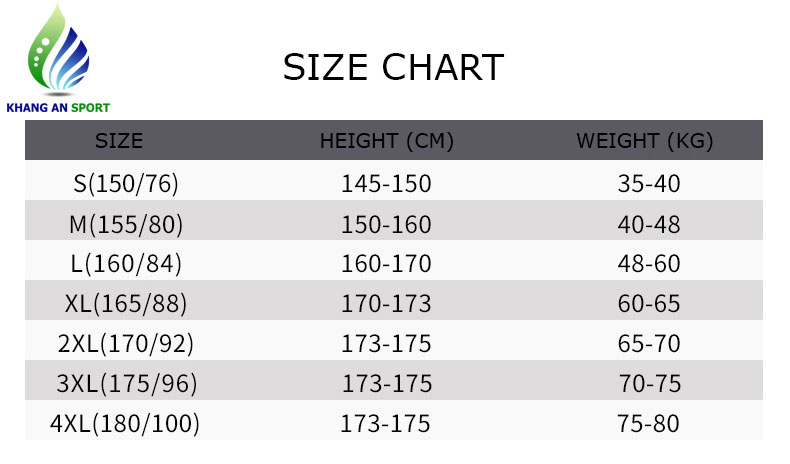Image resolution: width=790 pixels, height=464 pixels.
Task: Select the WEIGHT (KG) column header
Action: point(644,141)
